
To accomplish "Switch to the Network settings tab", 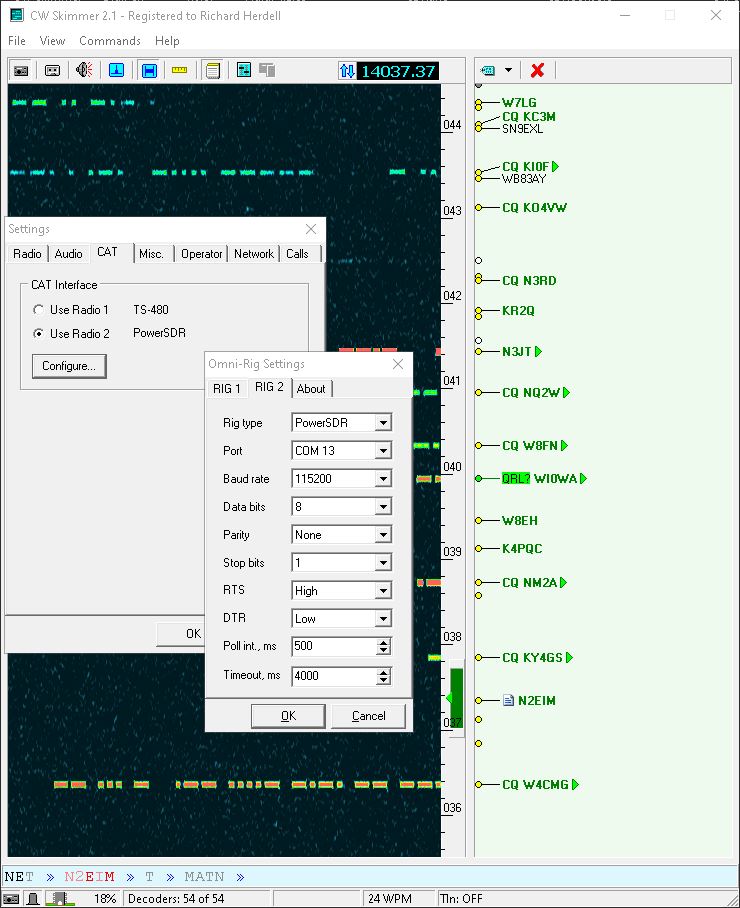I will [254, 254].
